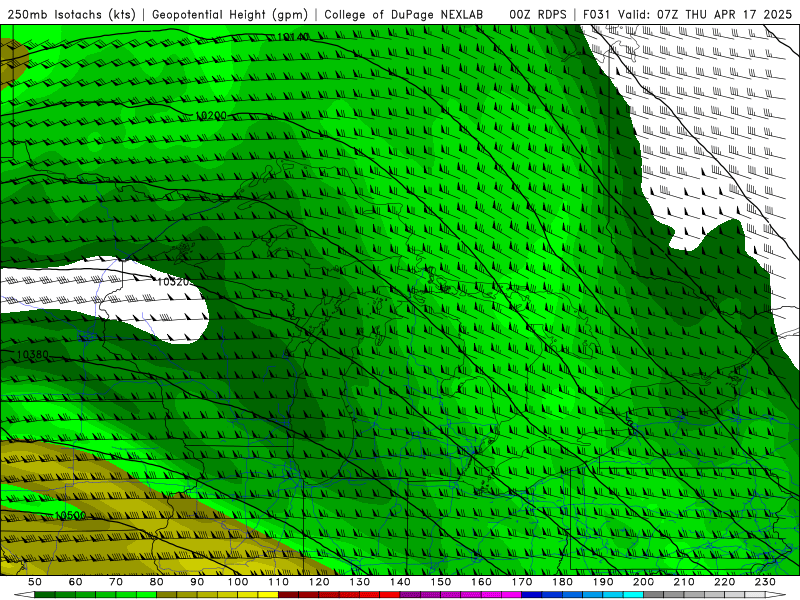The width and height of the screenshot is (800, 600).
Task: Click the 120 kts colorbar label
Action: tap(319, 582)
